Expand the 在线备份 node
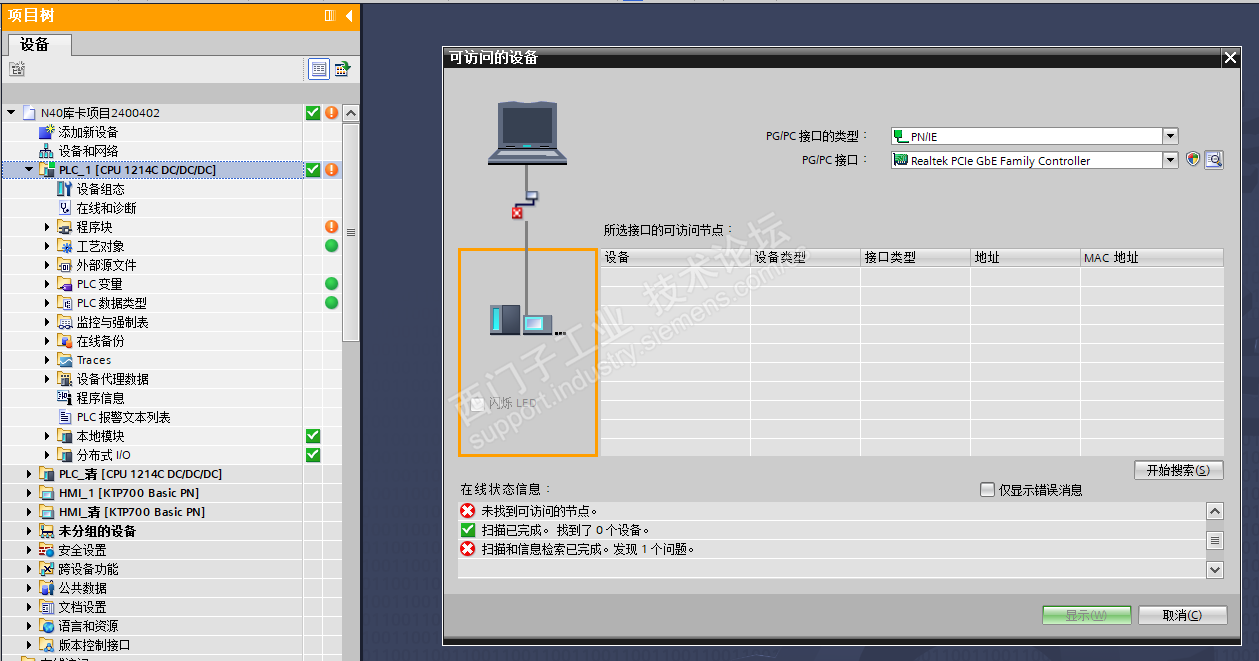 47,341
